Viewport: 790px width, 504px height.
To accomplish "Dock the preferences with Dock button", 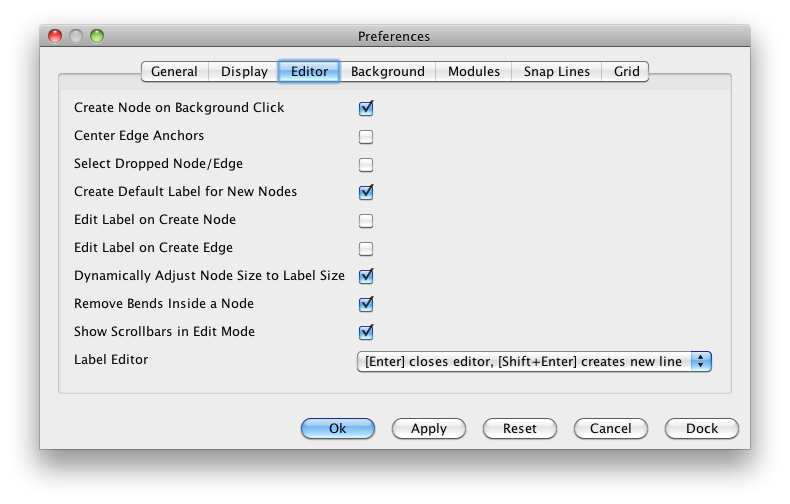I will (702, 428).
